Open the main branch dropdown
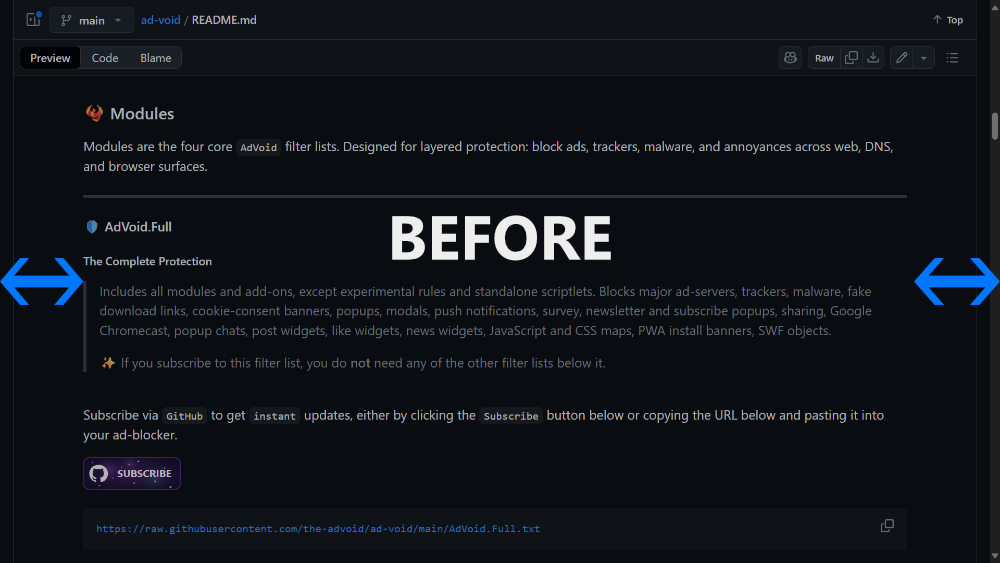 click(x=92, y=20)
